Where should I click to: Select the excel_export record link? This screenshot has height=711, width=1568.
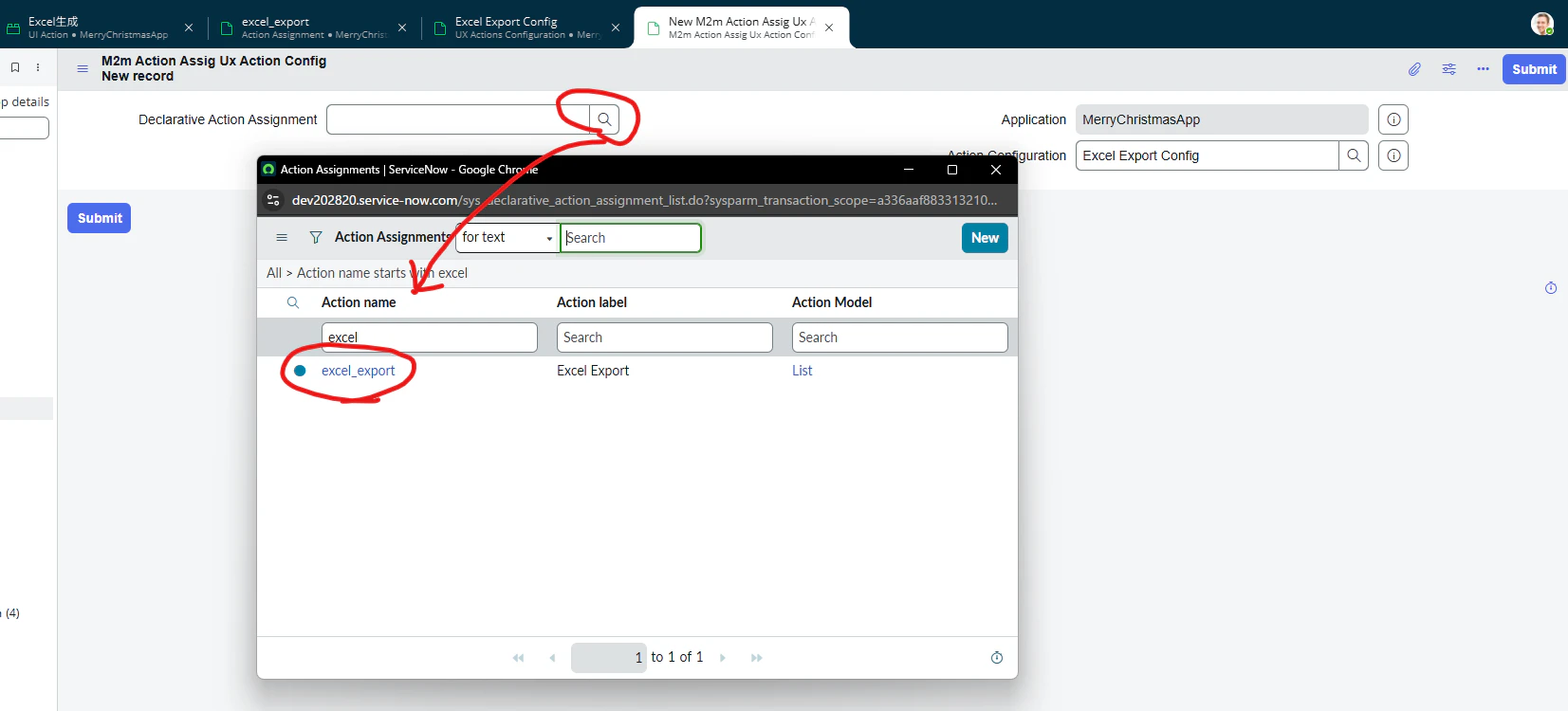coord(358,371)
